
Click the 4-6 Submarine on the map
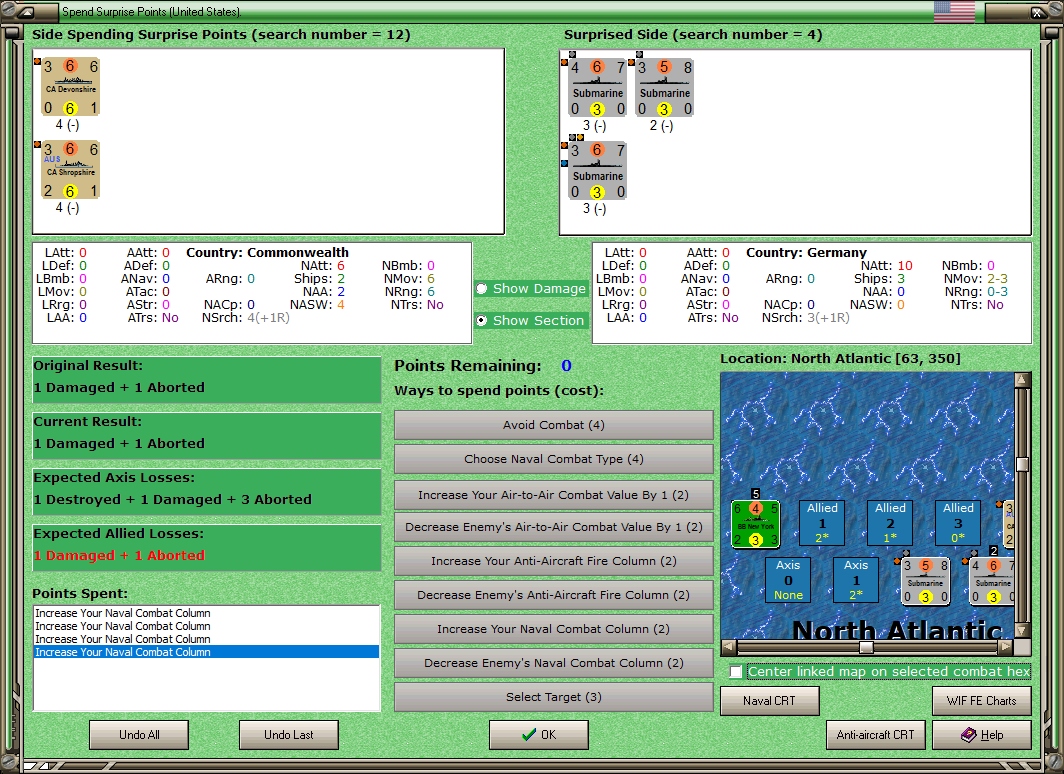(991, 581)
